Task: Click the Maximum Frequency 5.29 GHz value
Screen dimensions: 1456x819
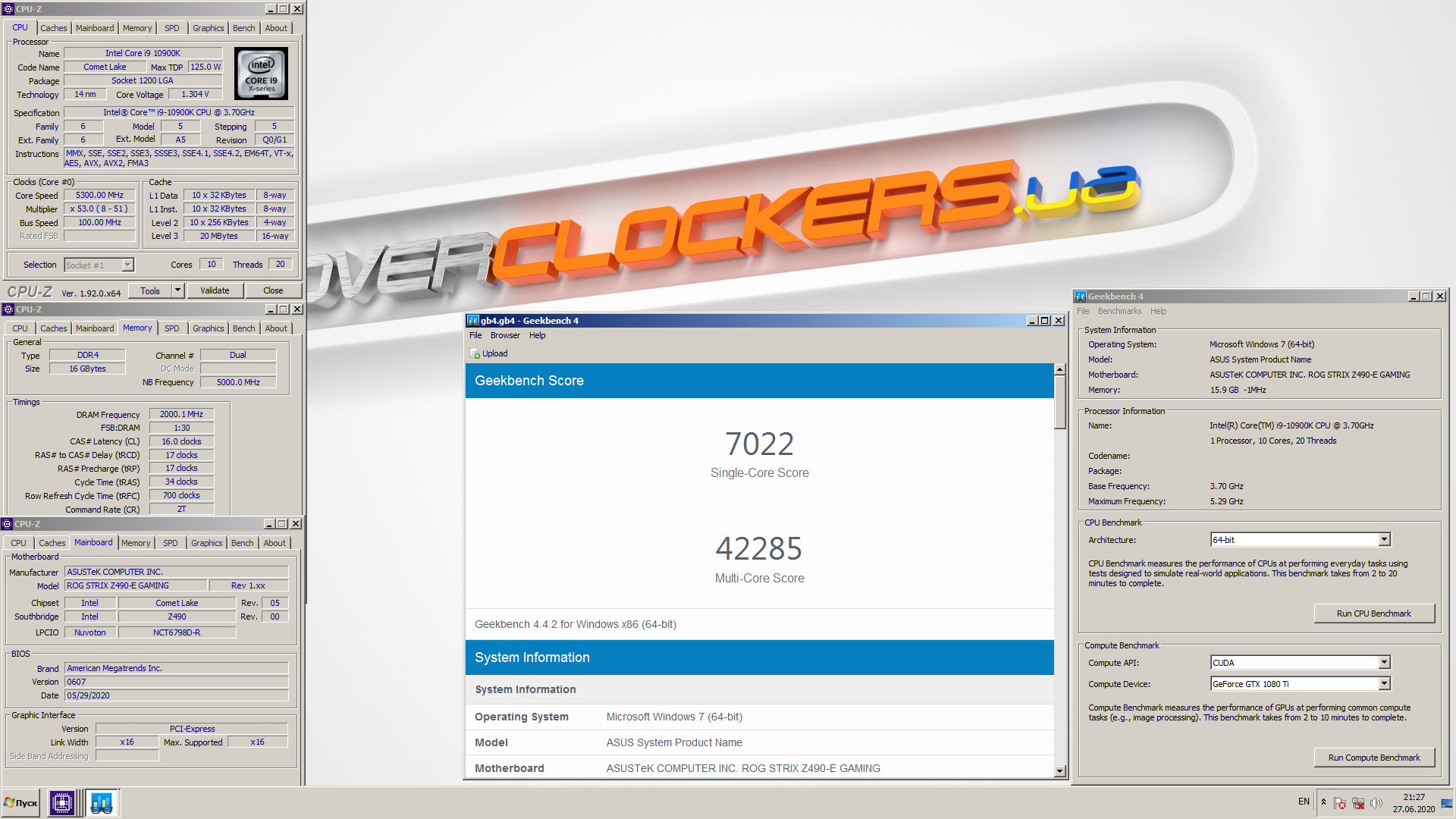Action: pyautogui.click(x=1226, y=501)
